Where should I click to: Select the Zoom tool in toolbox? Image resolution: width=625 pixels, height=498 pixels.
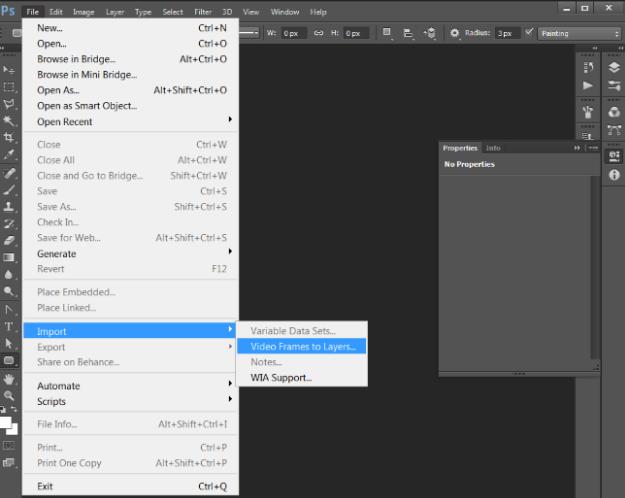click(x=8, y=396)
